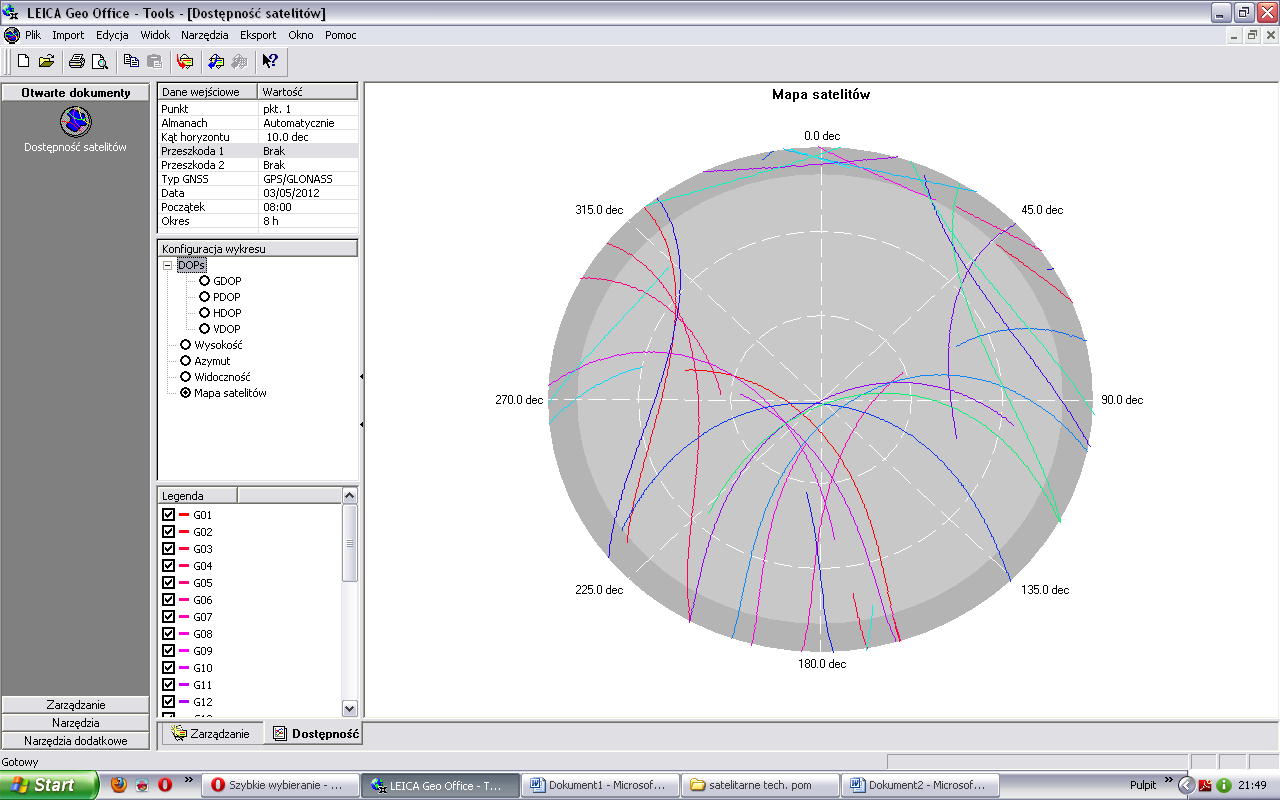Click the blue-arrow exchange icon in toolbar
This screenshot has width=1280, height=800.
(x=216, y=61)
